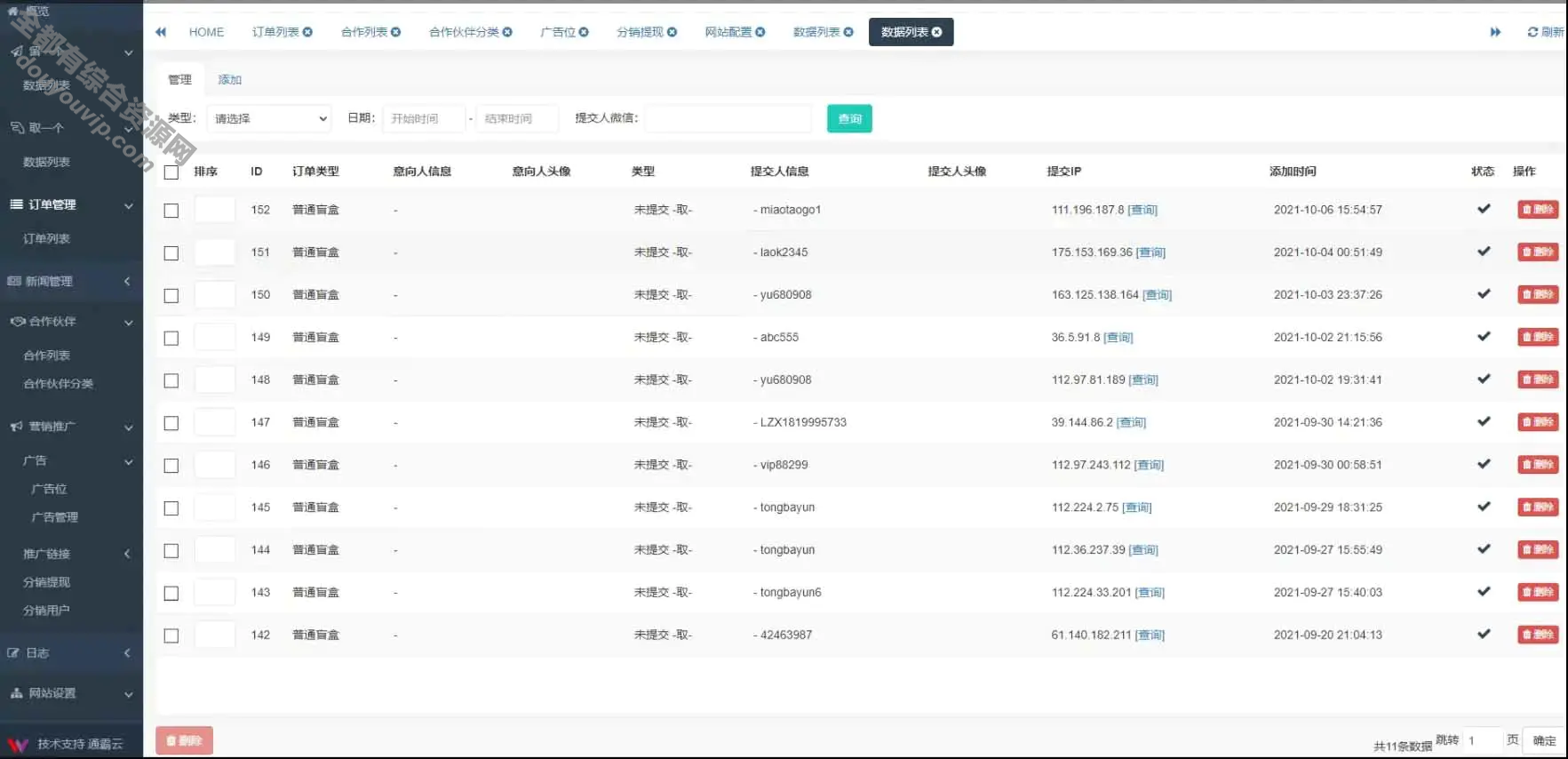Collapse the 广告 sidebar submenu
Screen dimensions: 1568x759
tap(71, 460)
